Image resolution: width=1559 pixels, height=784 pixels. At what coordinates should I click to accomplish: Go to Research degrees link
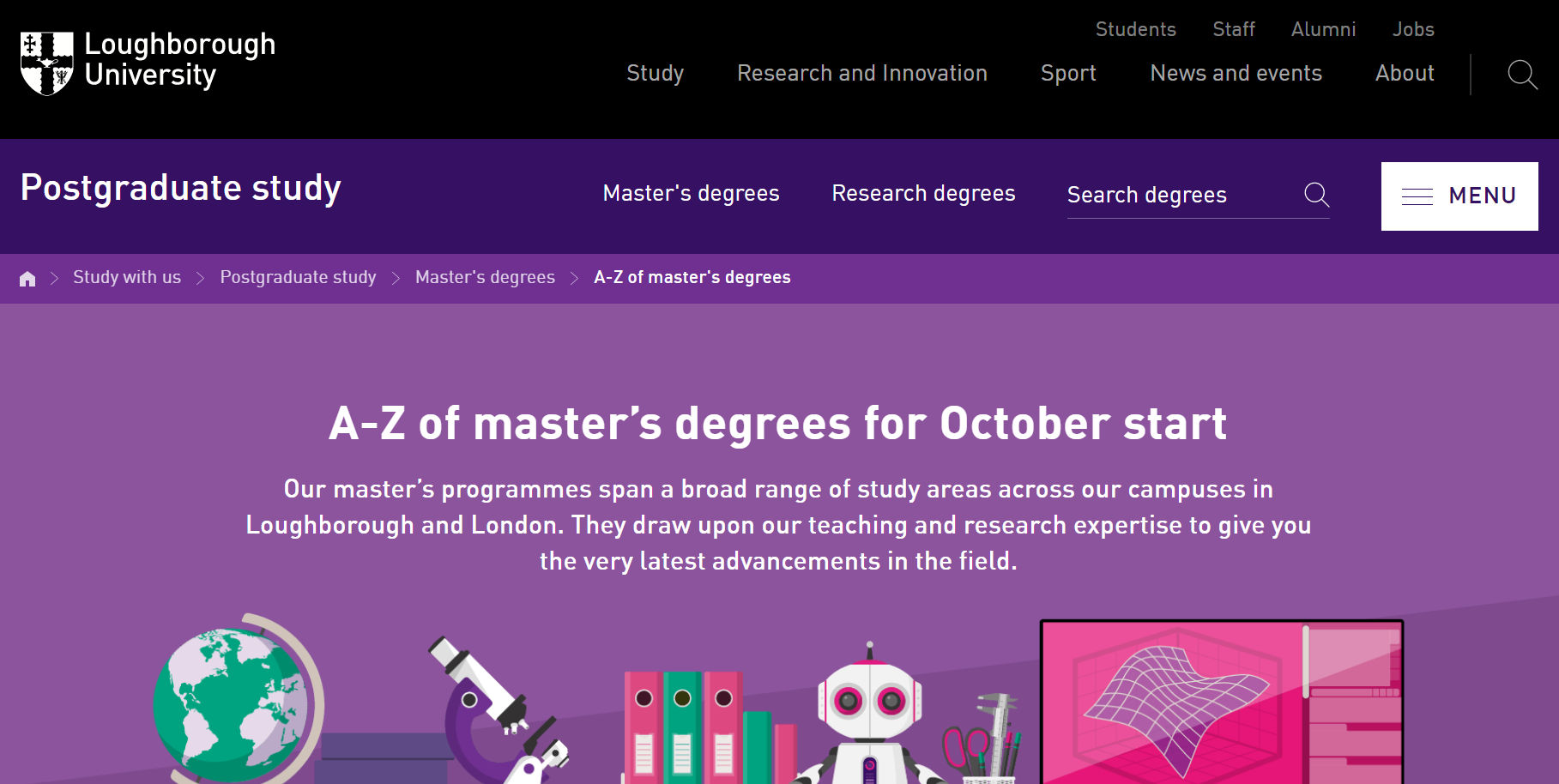coord(923,194)
